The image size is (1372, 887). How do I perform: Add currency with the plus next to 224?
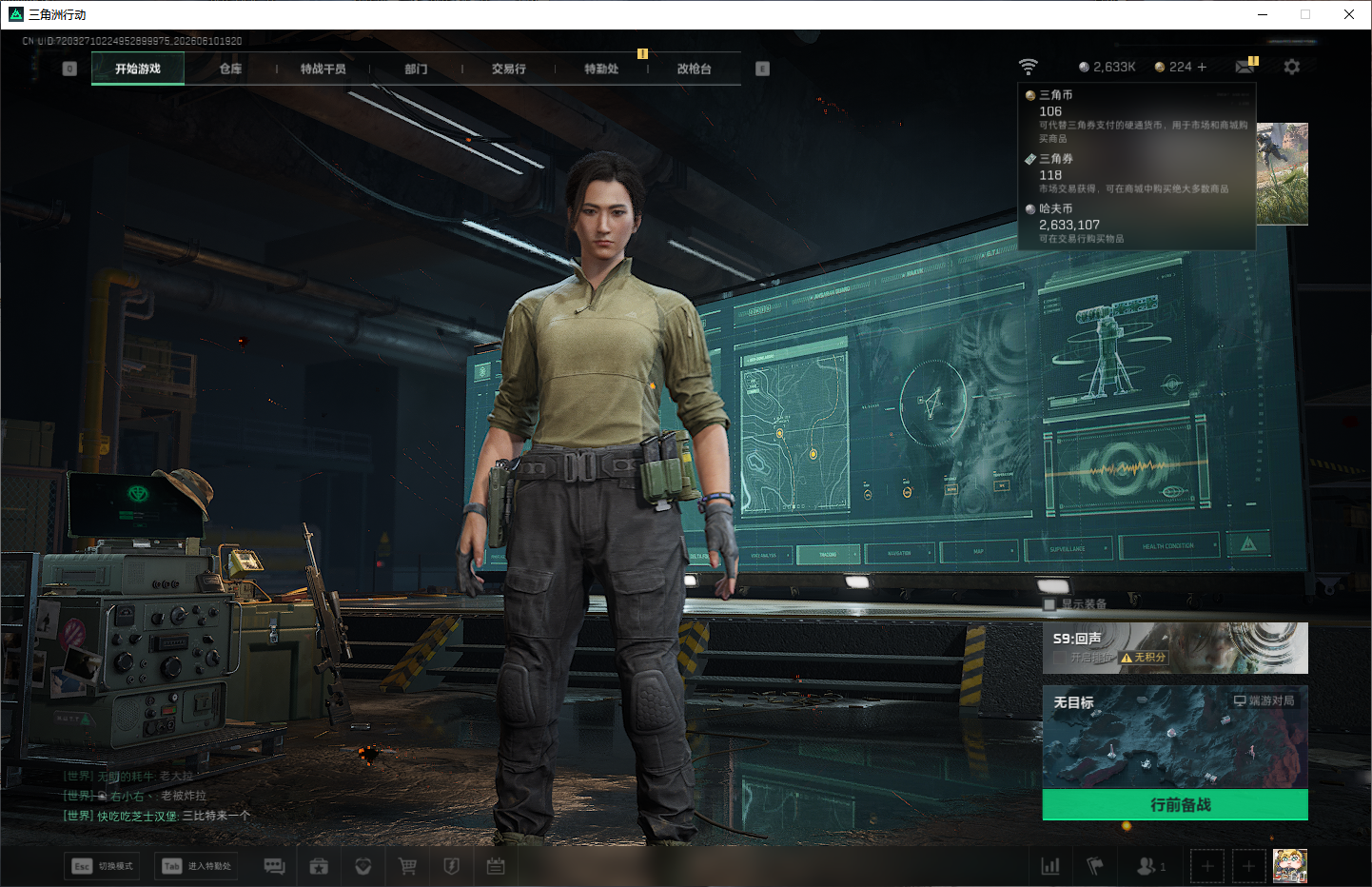click(x=1202, y=67)
